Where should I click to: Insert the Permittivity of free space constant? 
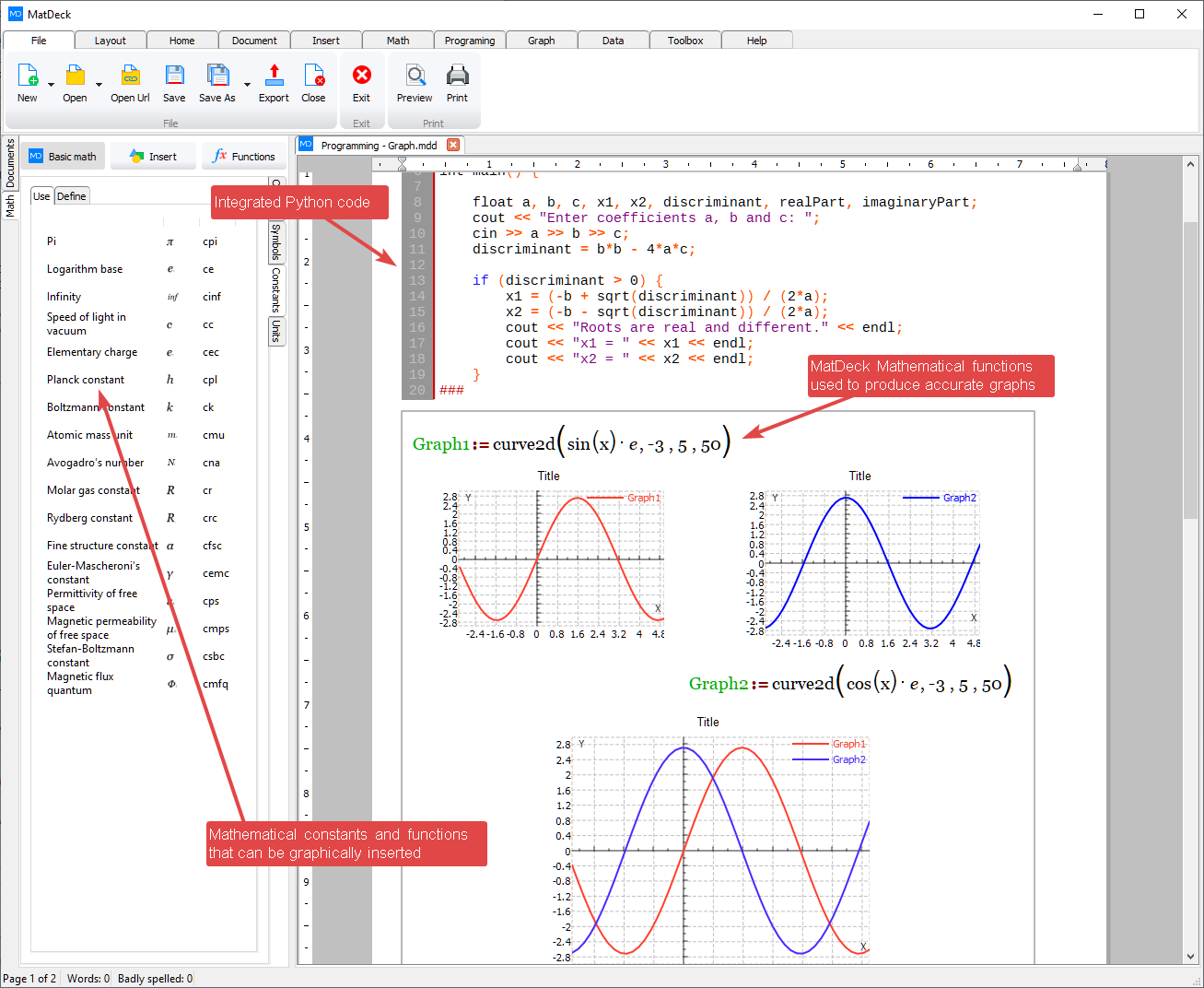pyautogui.click(x=133, y=601)
